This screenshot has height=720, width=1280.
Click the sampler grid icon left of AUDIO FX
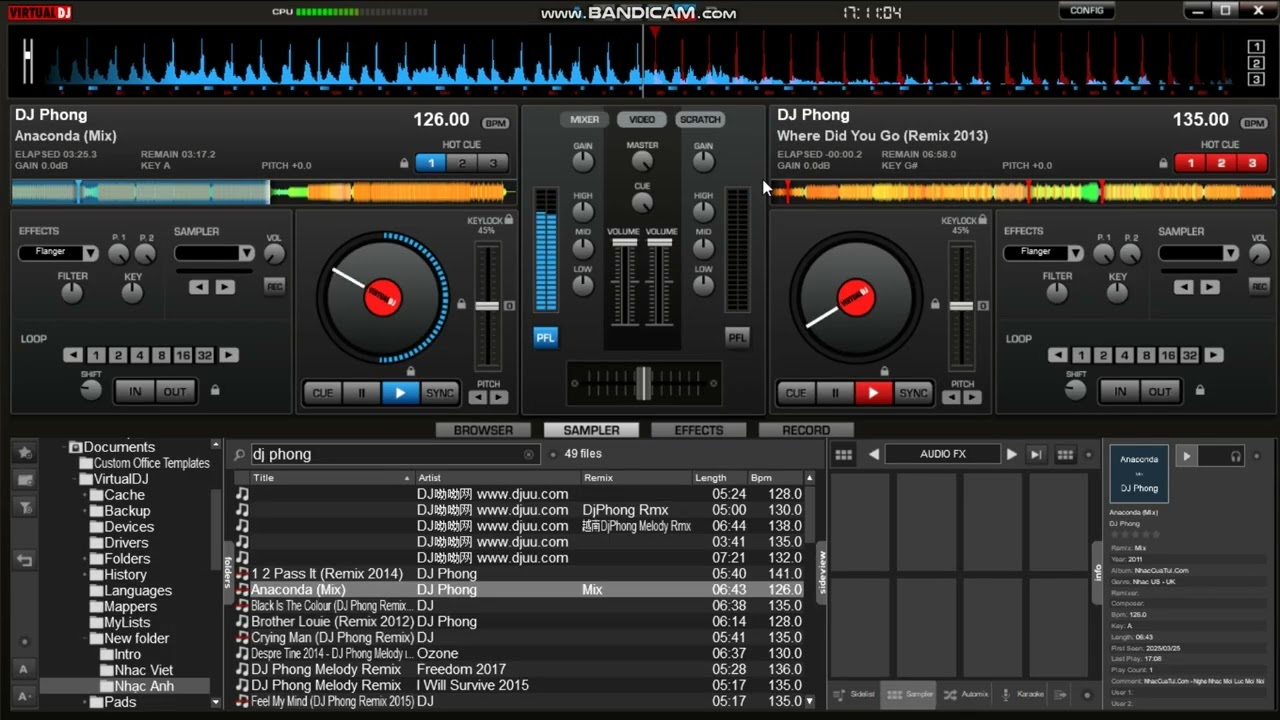[x=844, y=454]
